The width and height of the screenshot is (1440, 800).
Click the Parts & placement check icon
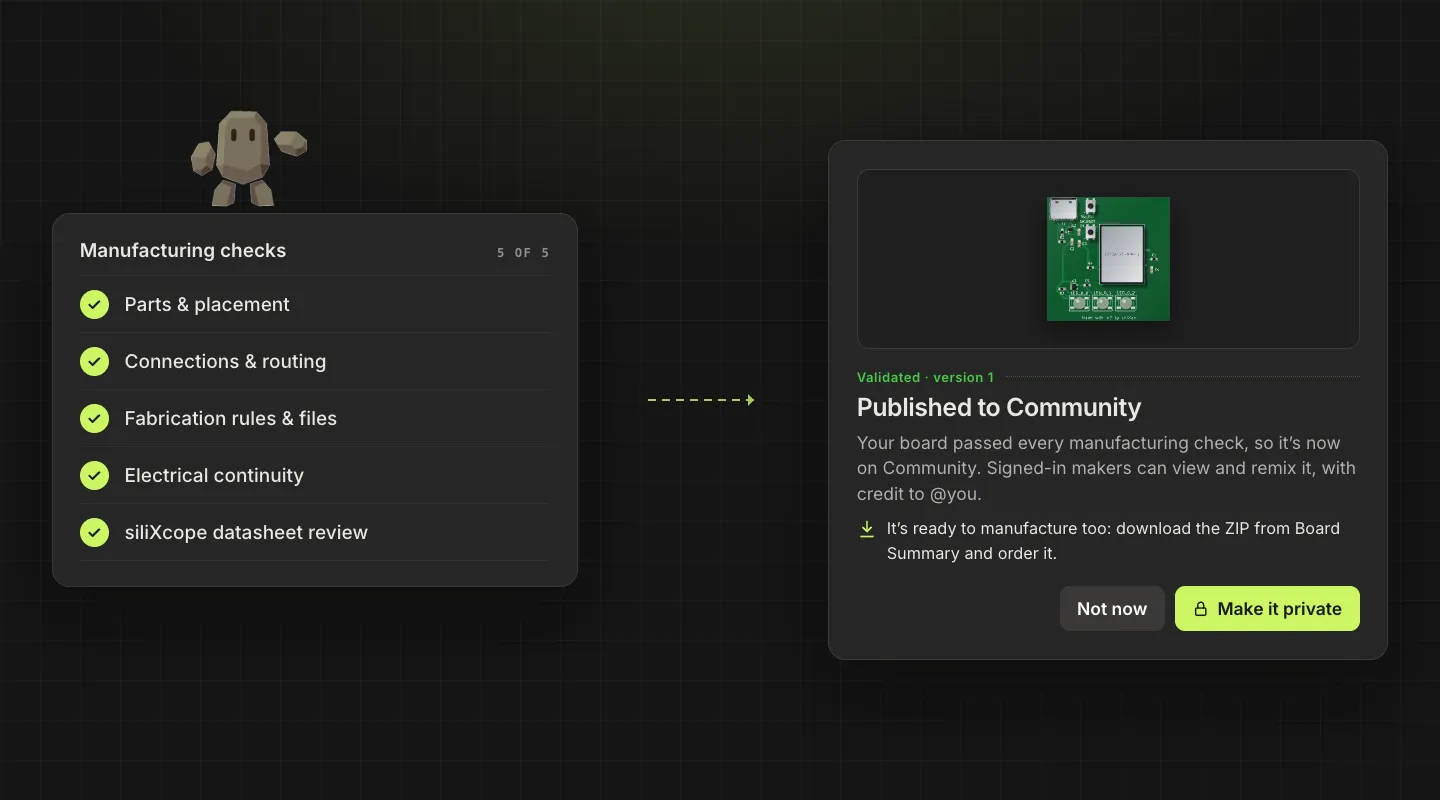tap(94, 304)
